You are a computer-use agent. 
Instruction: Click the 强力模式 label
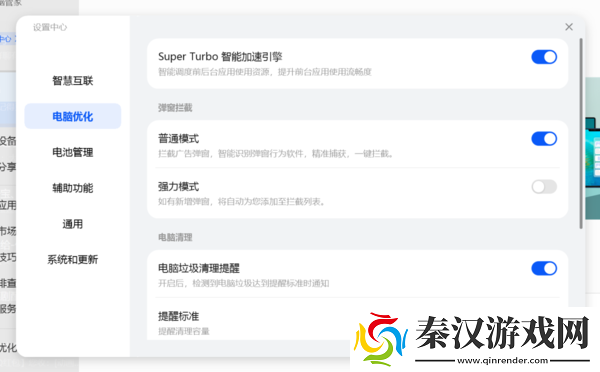pyautogui.click(x=179, y=187)
